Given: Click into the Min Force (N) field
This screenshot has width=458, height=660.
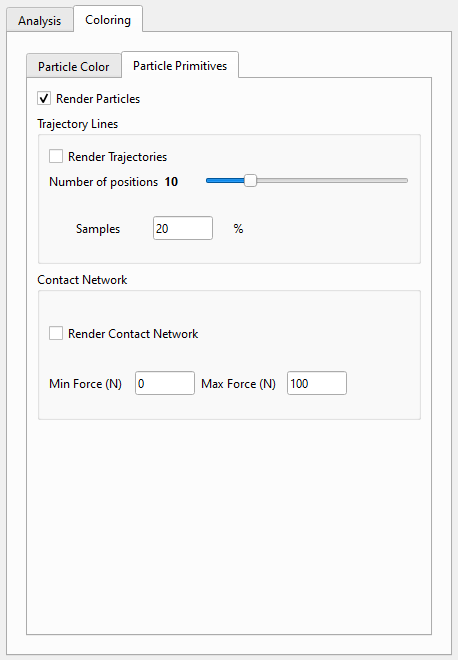Looking at the screenshot, I should point(165,383).
